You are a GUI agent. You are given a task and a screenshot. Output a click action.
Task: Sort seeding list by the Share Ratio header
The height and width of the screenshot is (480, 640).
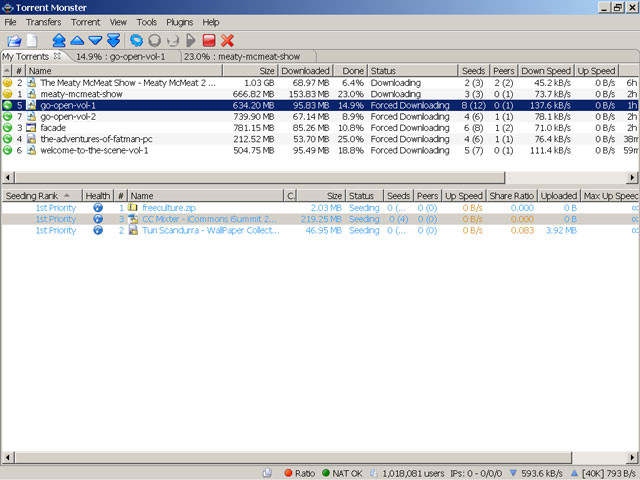[511, 196]
